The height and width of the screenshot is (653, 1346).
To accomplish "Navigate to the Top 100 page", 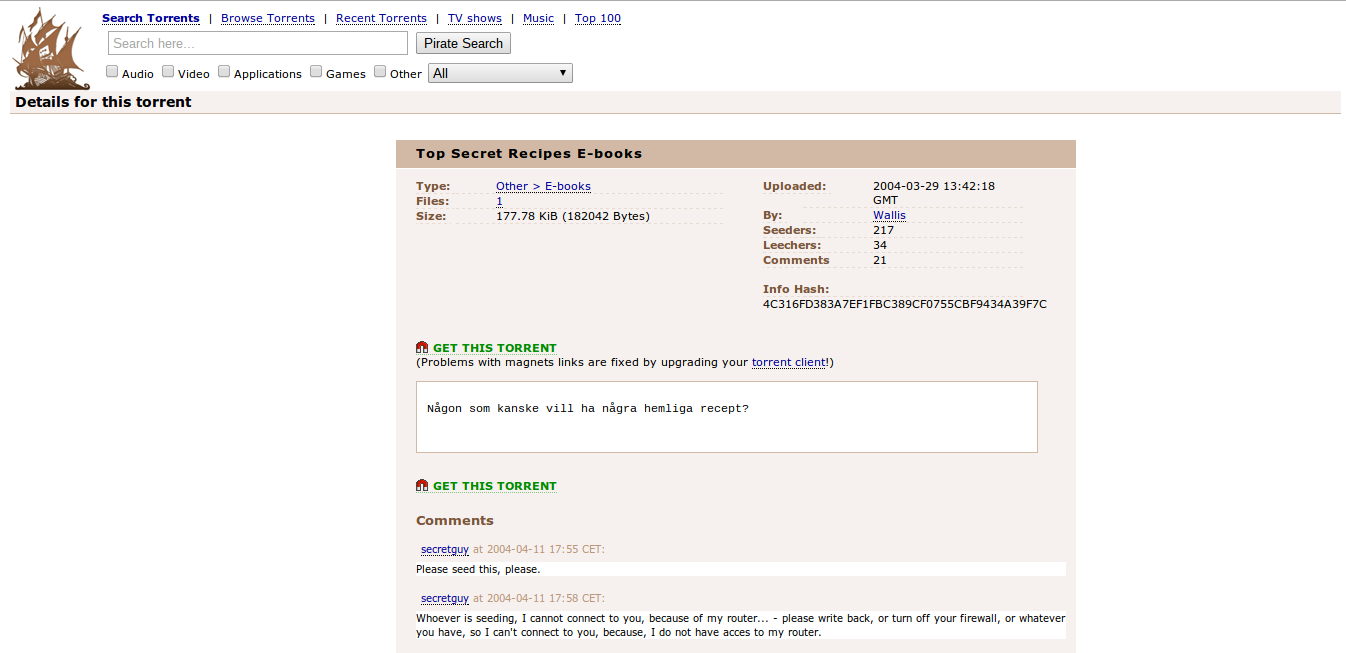I will coord(597,18).
